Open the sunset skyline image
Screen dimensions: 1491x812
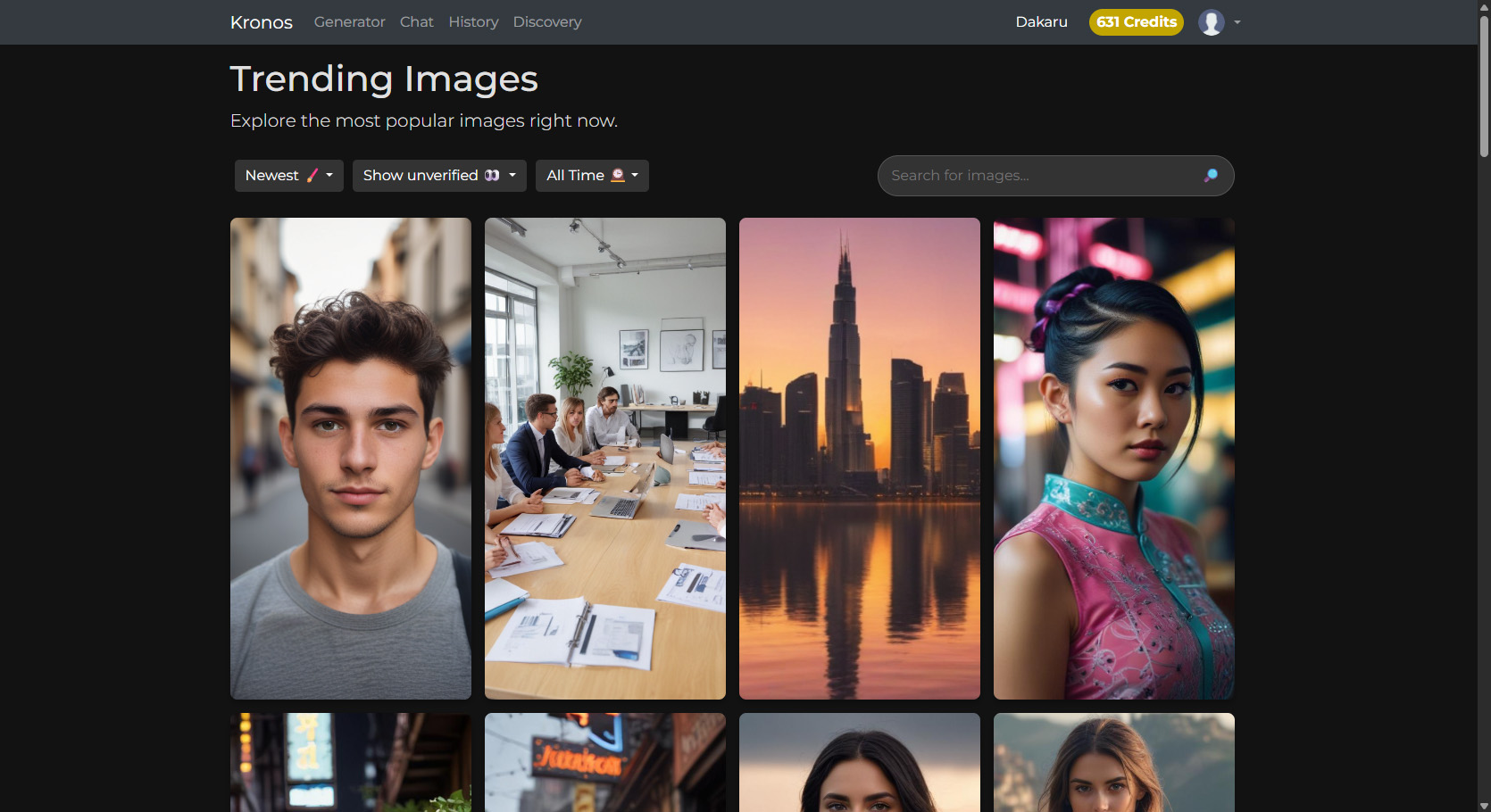(x=859, y=458)
